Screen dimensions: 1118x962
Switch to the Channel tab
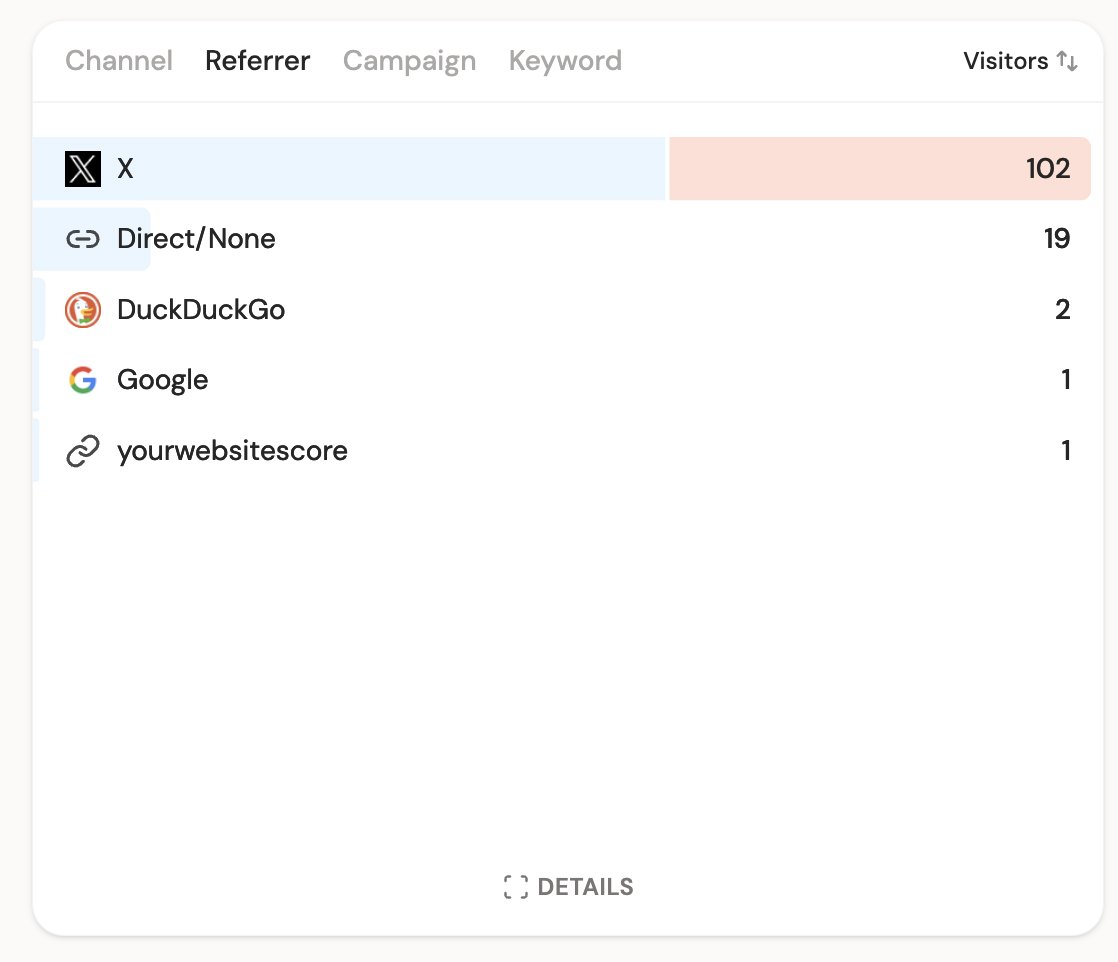pyautogui.click(x=118, y=61)
